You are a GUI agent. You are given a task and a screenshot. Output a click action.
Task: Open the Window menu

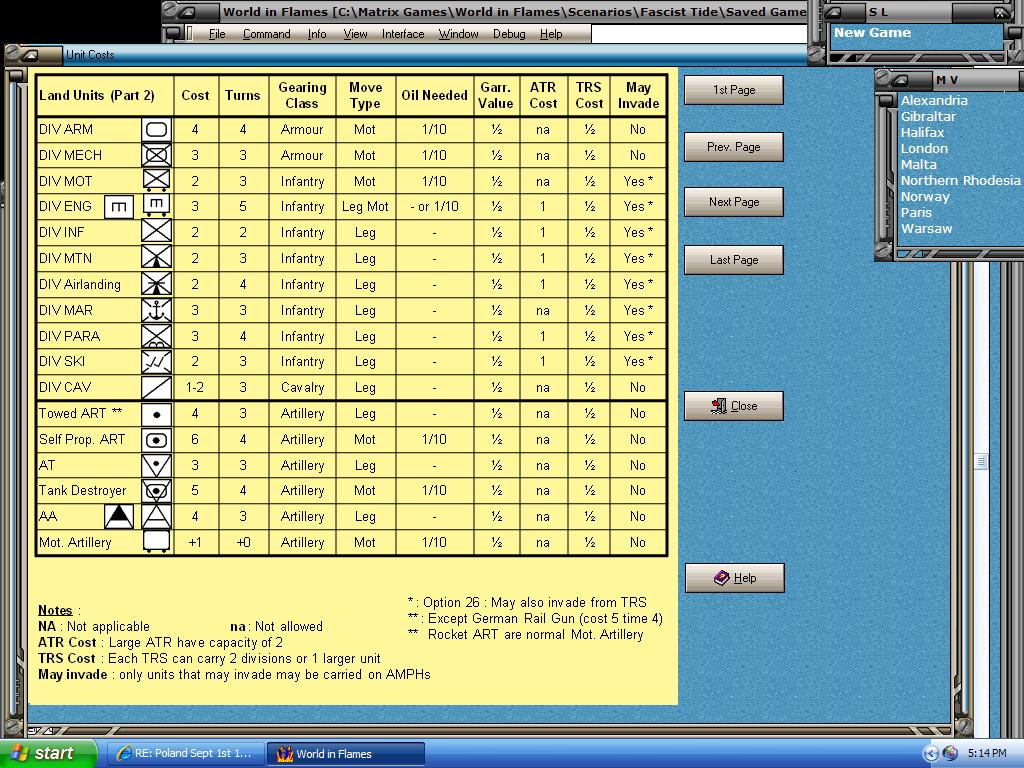(458, 34)
